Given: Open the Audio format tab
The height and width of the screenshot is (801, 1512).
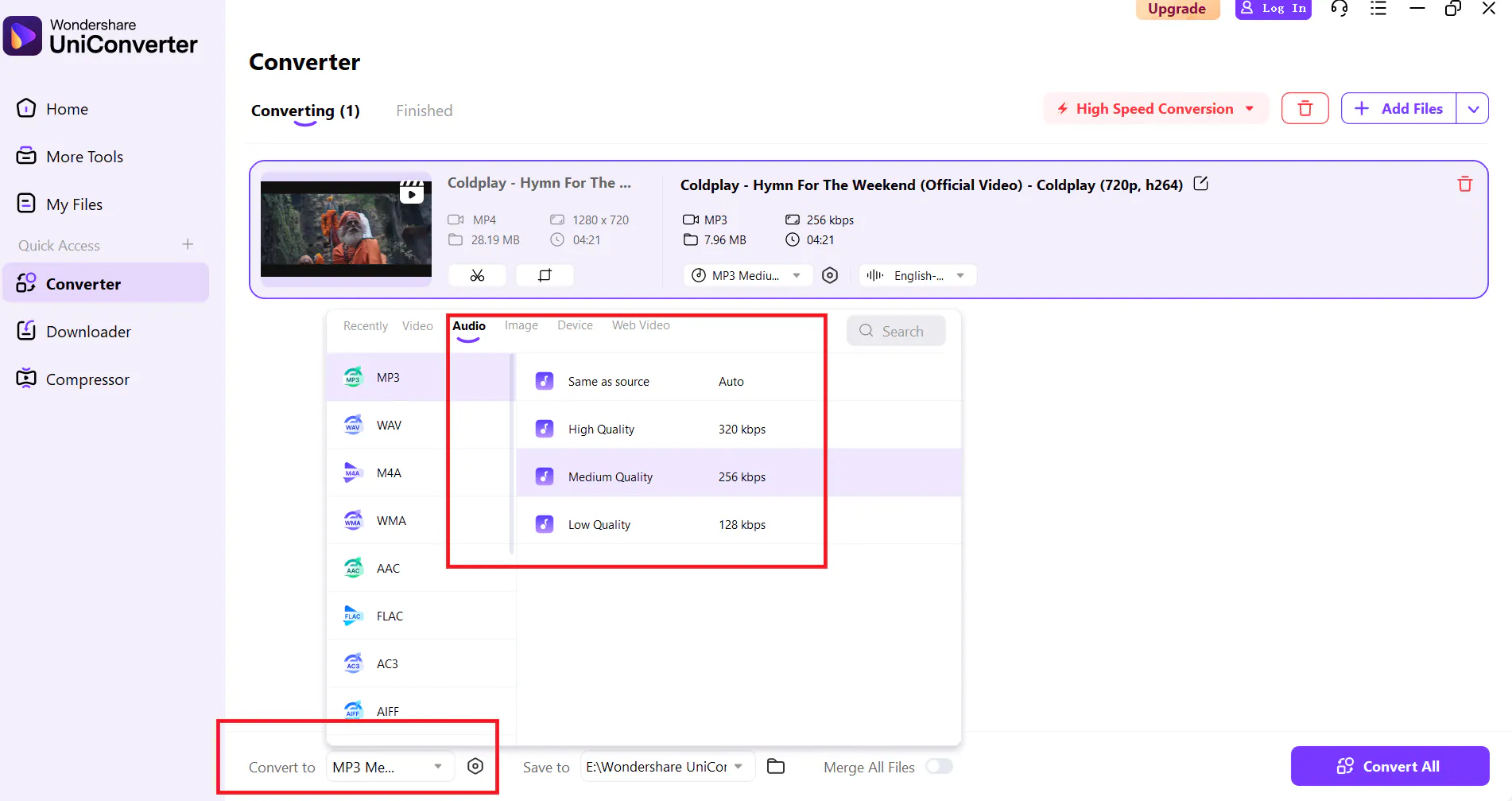Looking at the screenshot, I should click(469, 326).
